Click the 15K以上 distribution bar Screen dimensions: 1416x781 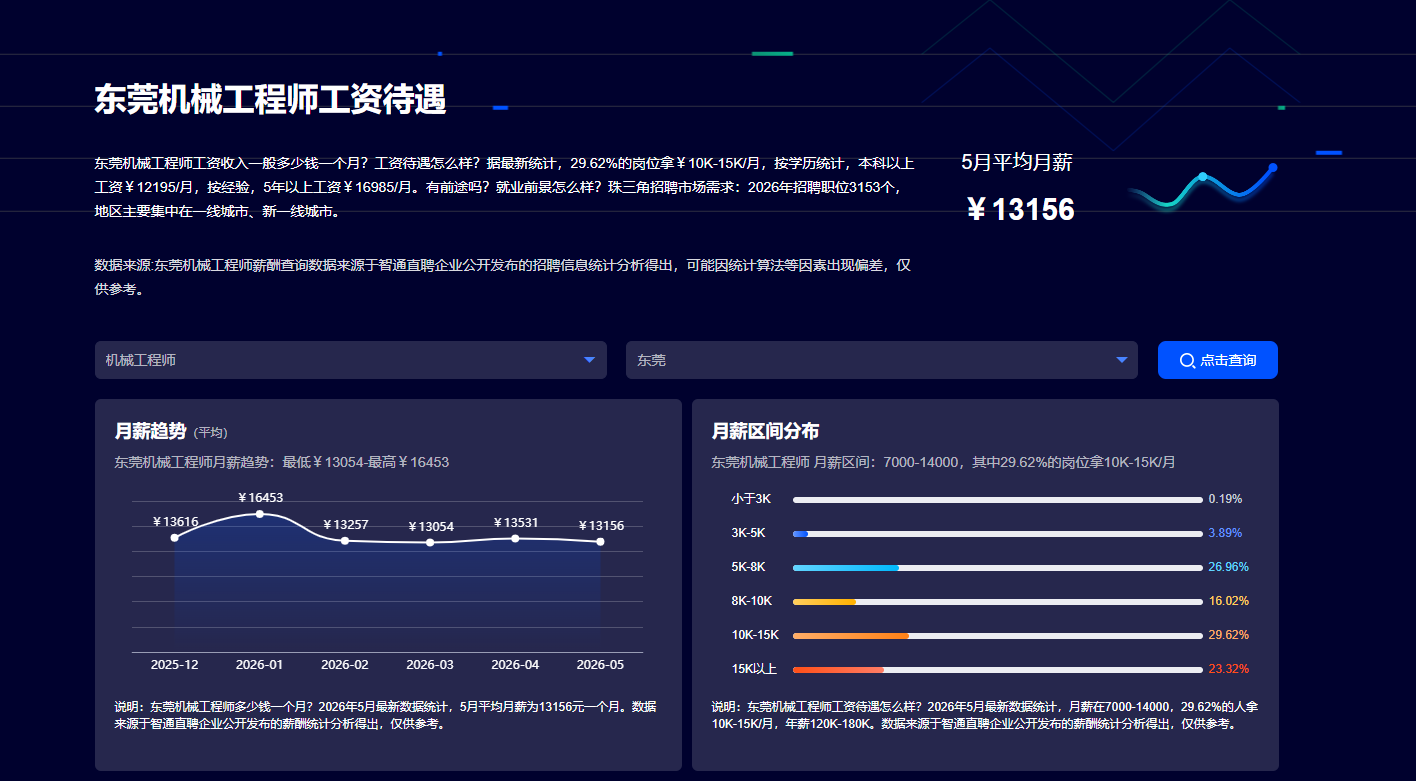(x=998, y=669)
